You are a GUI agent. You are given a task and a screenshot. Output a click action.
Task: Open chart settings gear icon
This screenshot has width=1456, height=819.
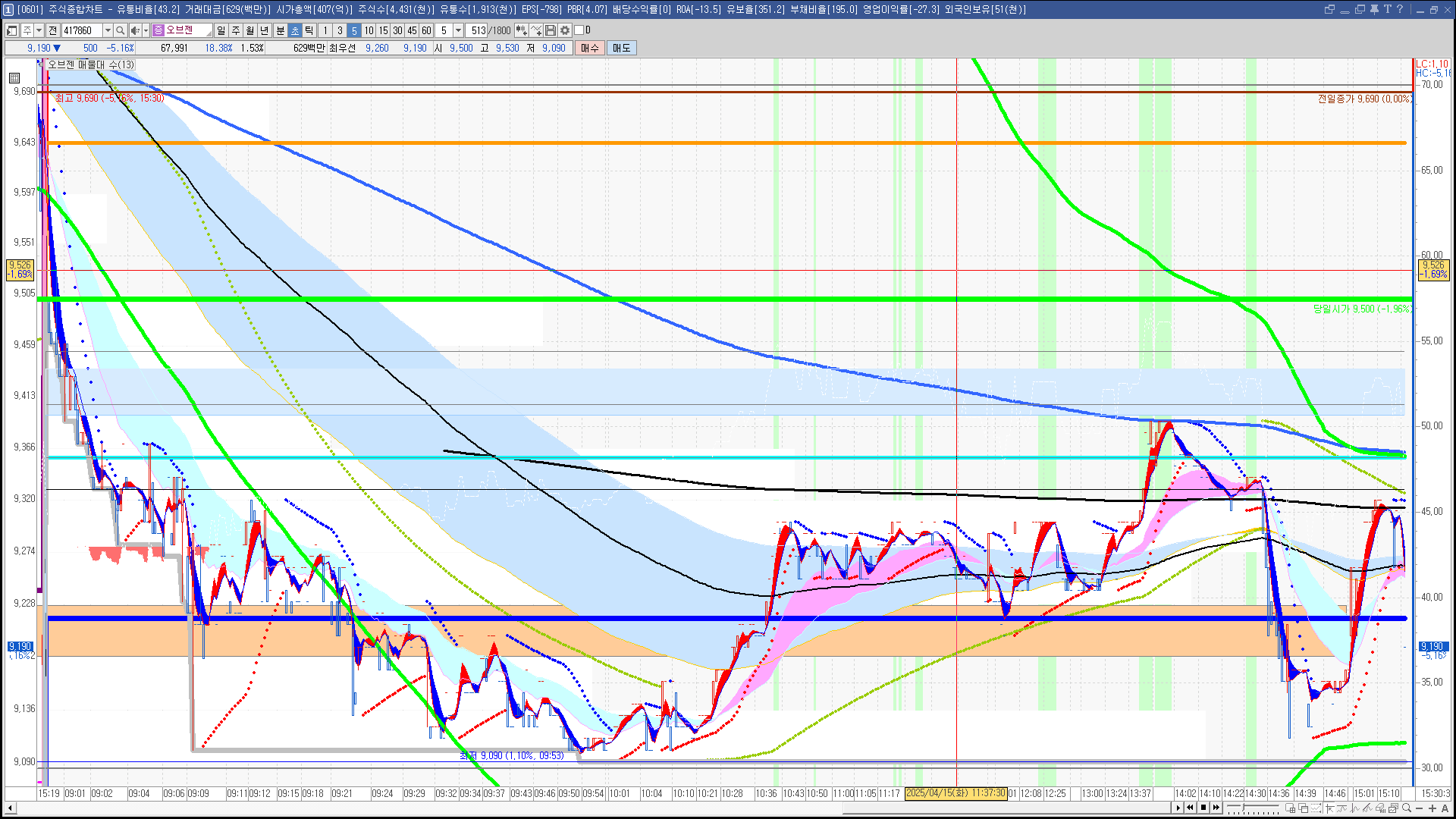click(565, 30)
